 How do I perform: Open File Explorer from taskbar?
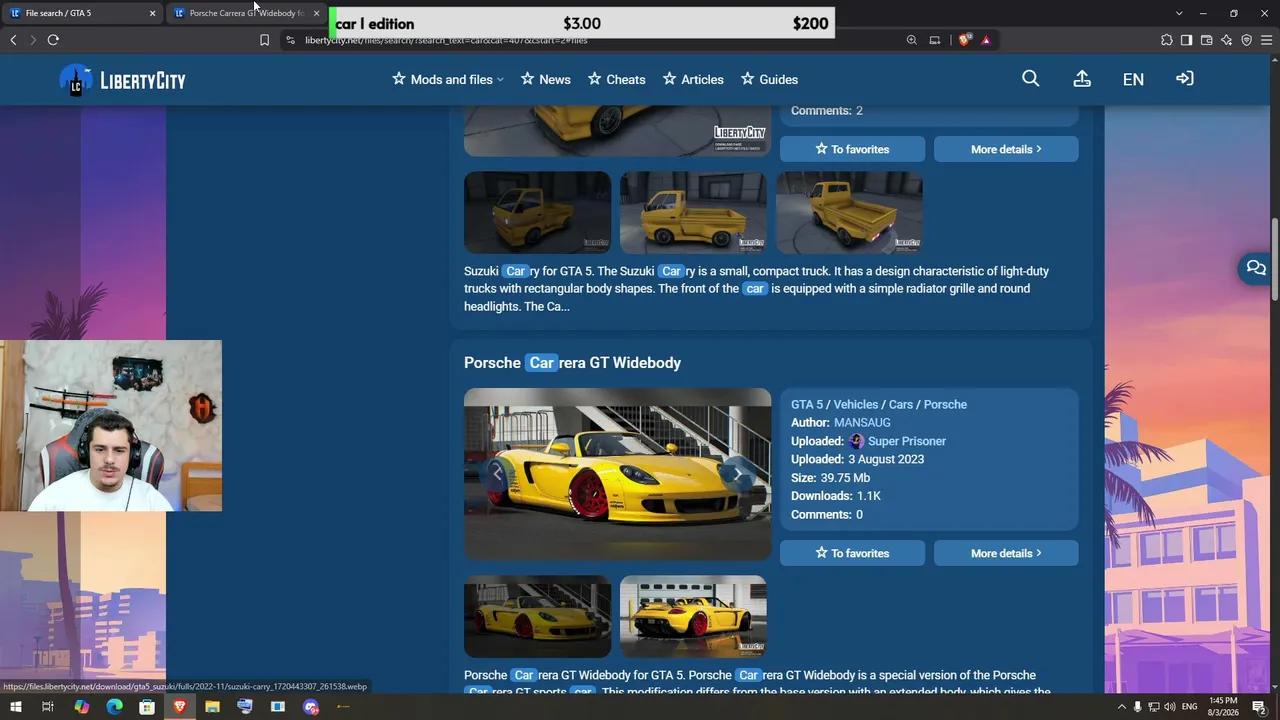[212, 707]
